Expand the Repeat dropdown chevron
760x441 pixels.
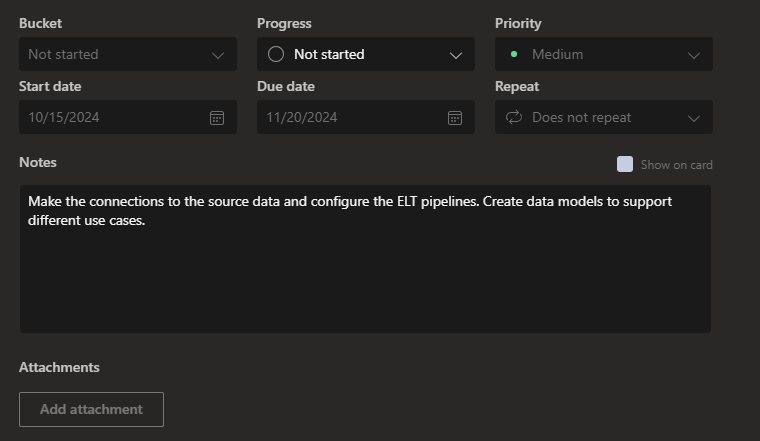click(694, 118)
